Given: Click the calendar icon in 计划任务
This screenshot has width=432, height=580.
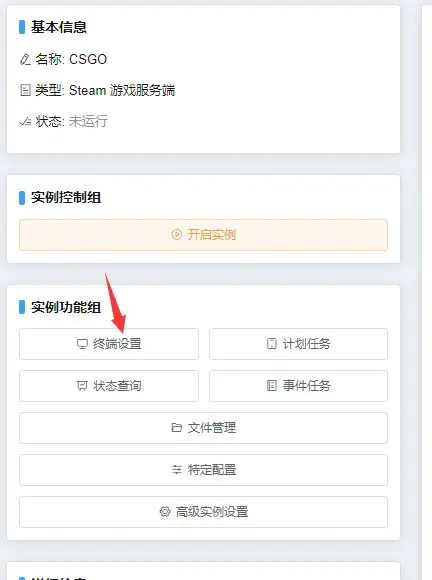Looking at the screenshot, I should click(x=271, y=344).
